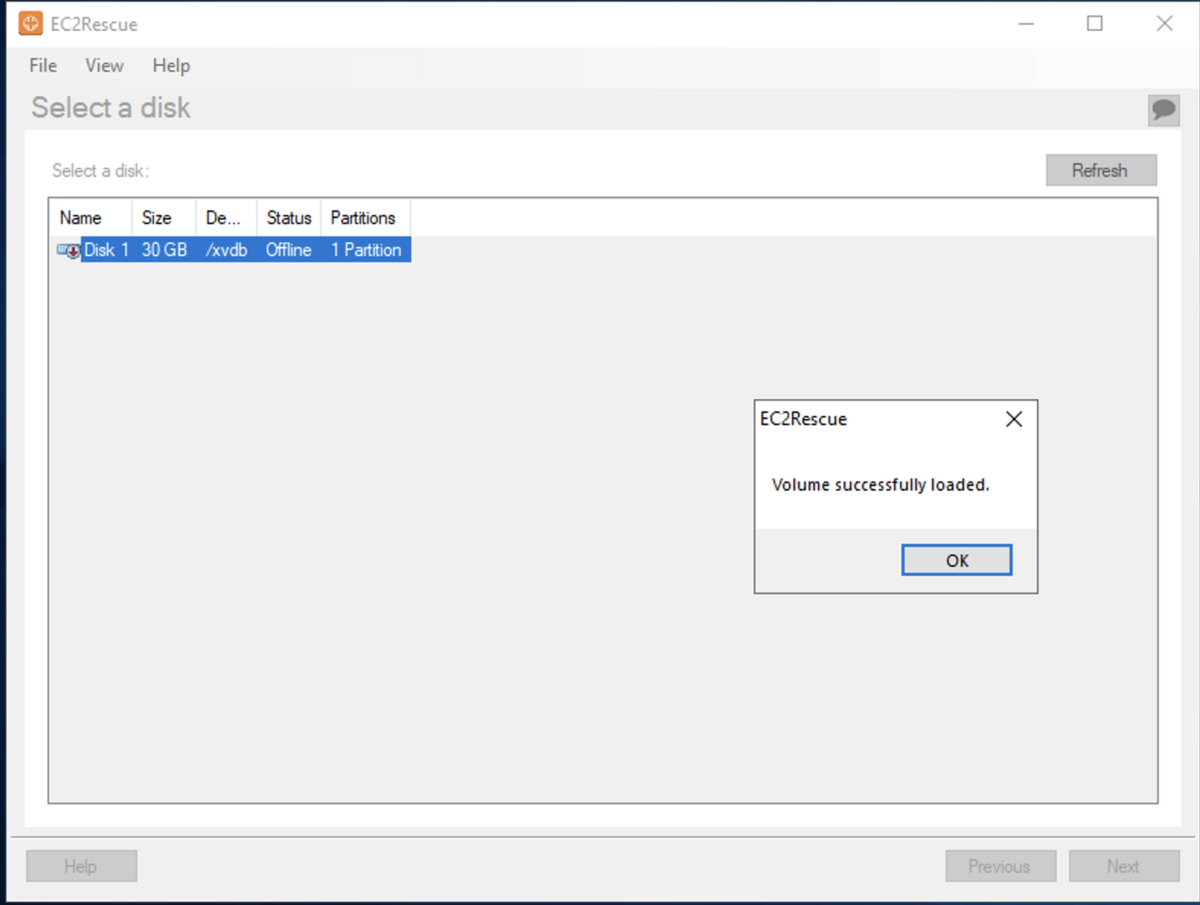
Task: Click the Offline status cell
Action: click(289, 250)
